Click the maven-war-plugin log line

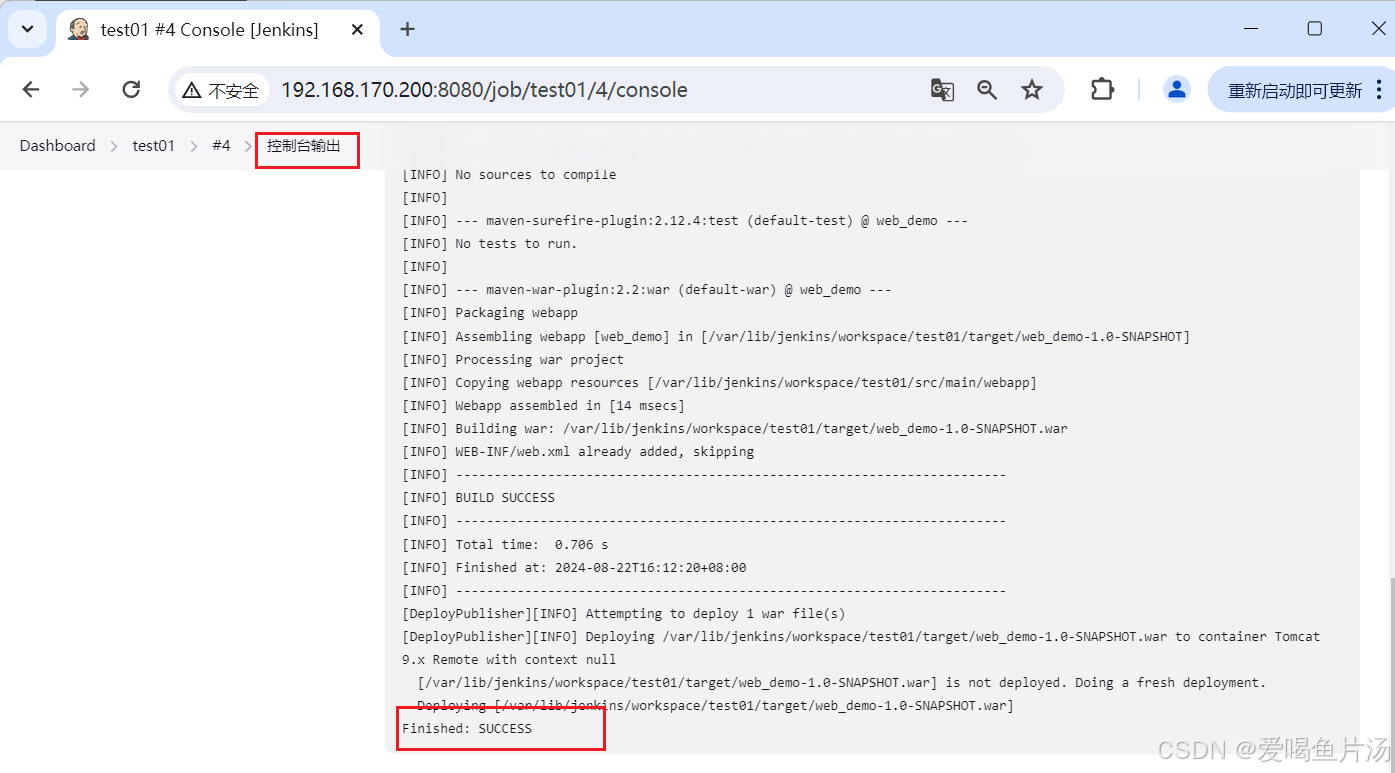pos(646,290)
